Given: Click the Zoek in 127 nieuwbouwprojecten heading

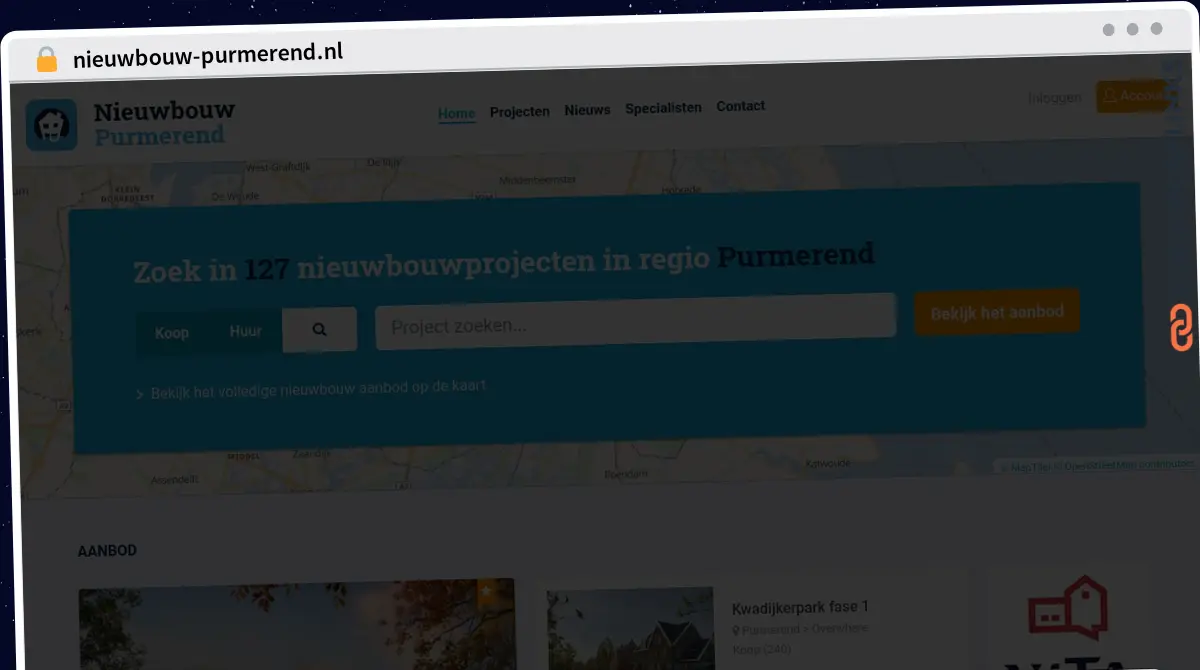Looking at the screenshot, I should pos(504,264).
